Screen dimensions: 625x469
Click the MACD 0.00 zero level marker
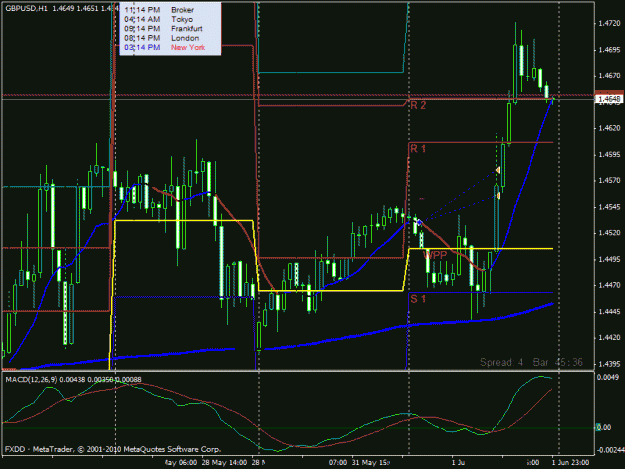603,428
